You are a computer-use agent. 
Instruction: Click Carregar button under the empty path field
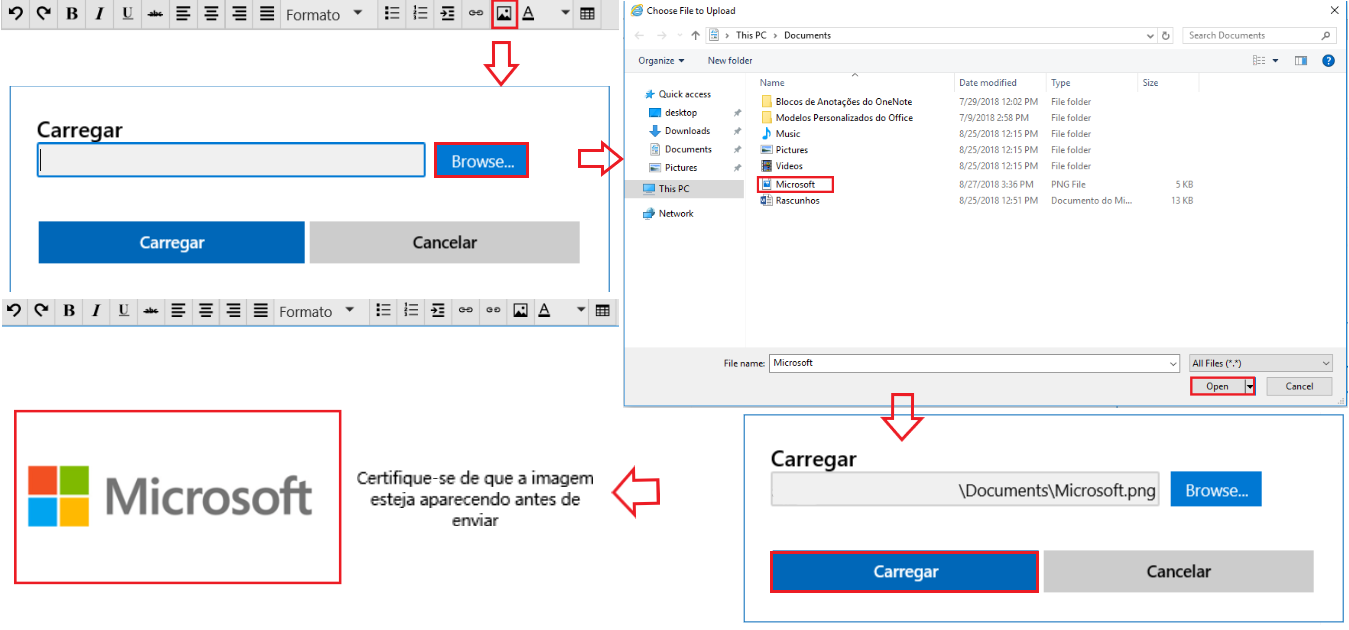172,243
